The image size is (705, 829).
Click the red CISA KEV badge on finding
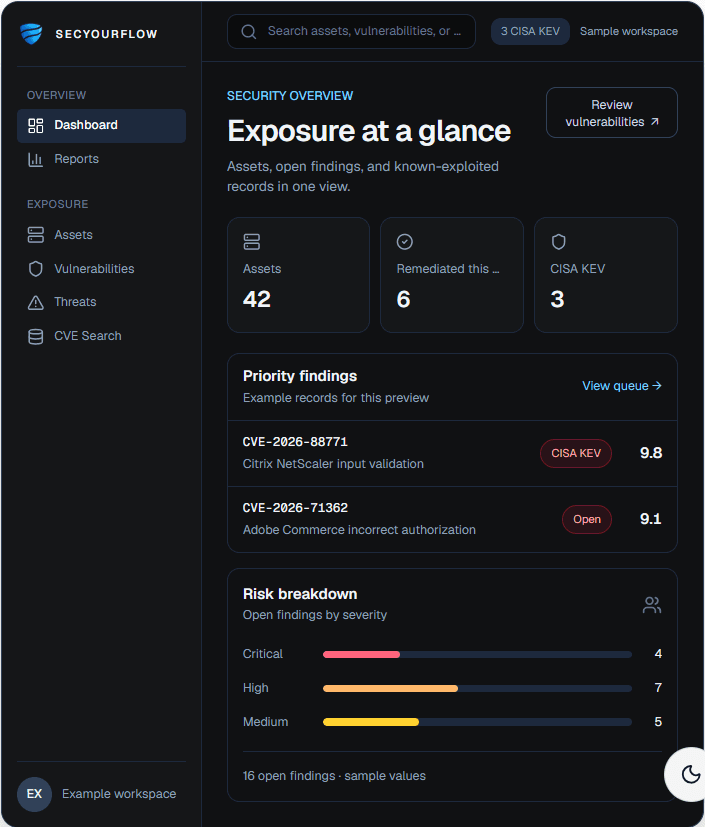click(576, 454)
